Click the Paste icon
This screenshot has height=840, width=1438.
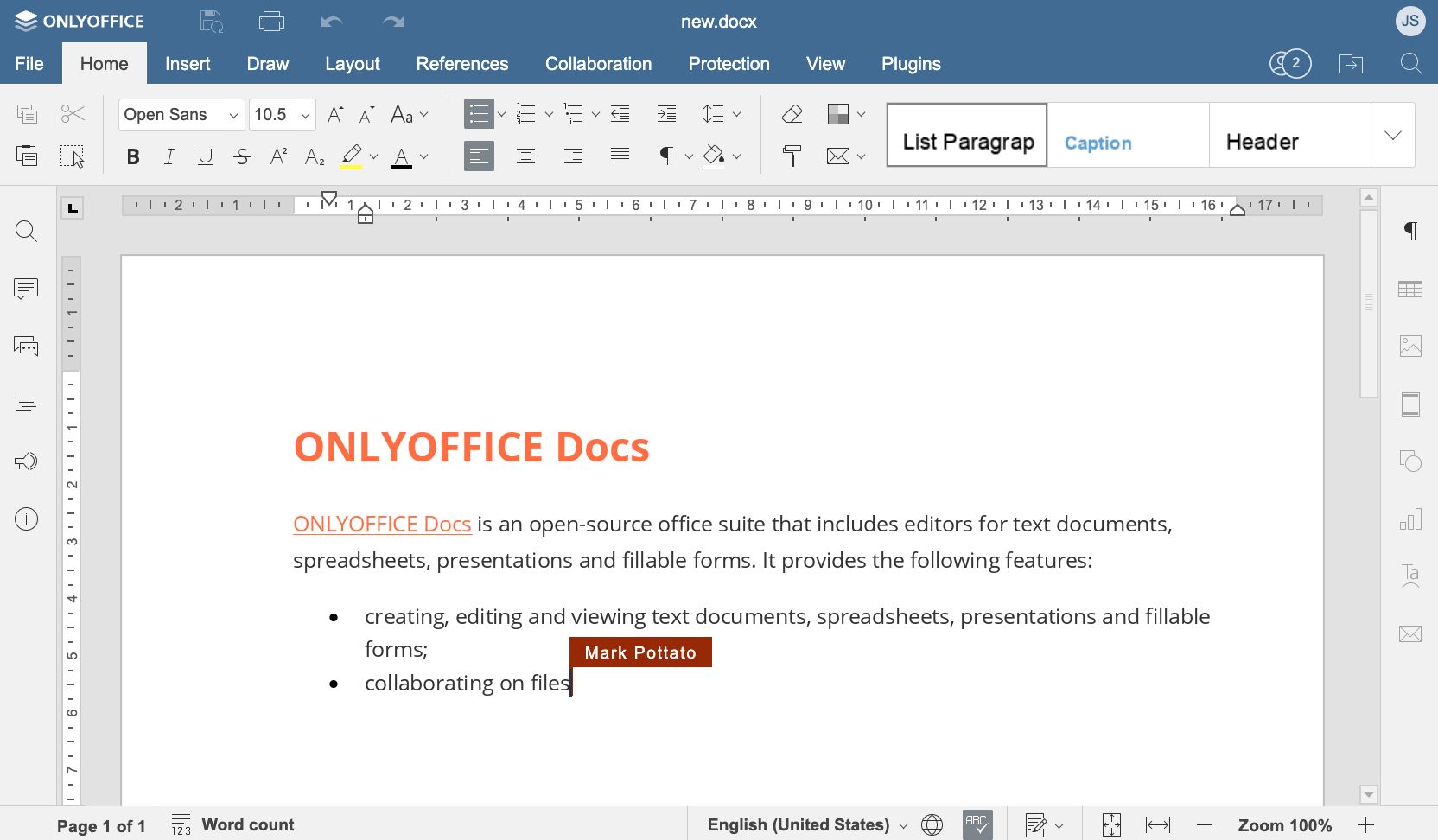pyautogui.click(x=27, y=156)
